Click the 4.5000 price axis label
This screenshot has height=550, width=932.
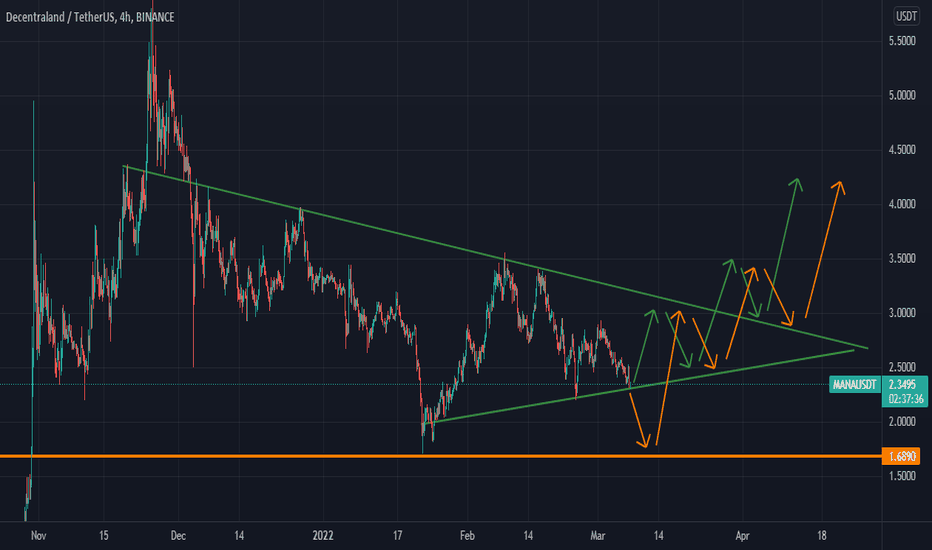902,150
